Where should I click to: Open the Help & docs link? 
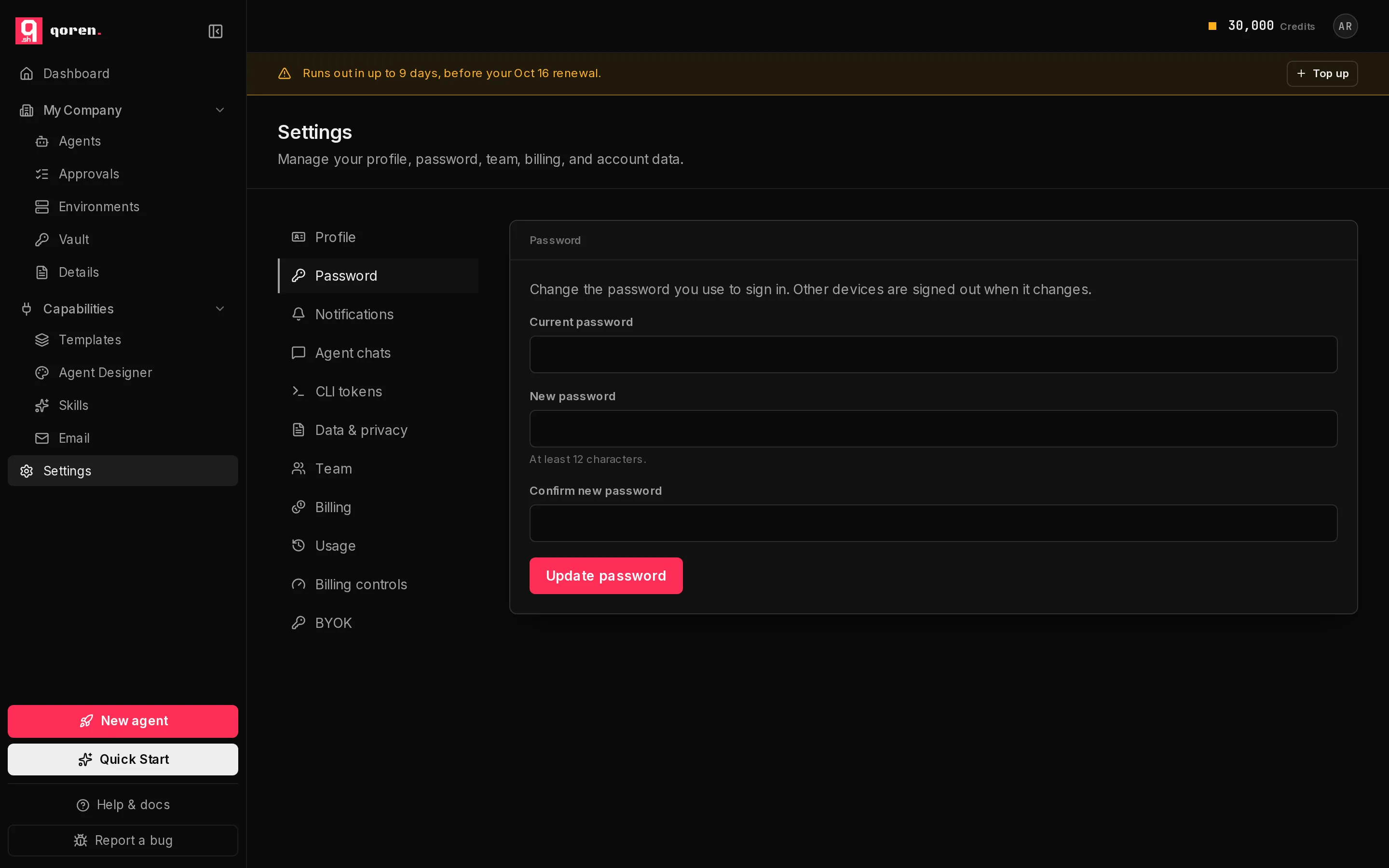[x=123, y=805]
